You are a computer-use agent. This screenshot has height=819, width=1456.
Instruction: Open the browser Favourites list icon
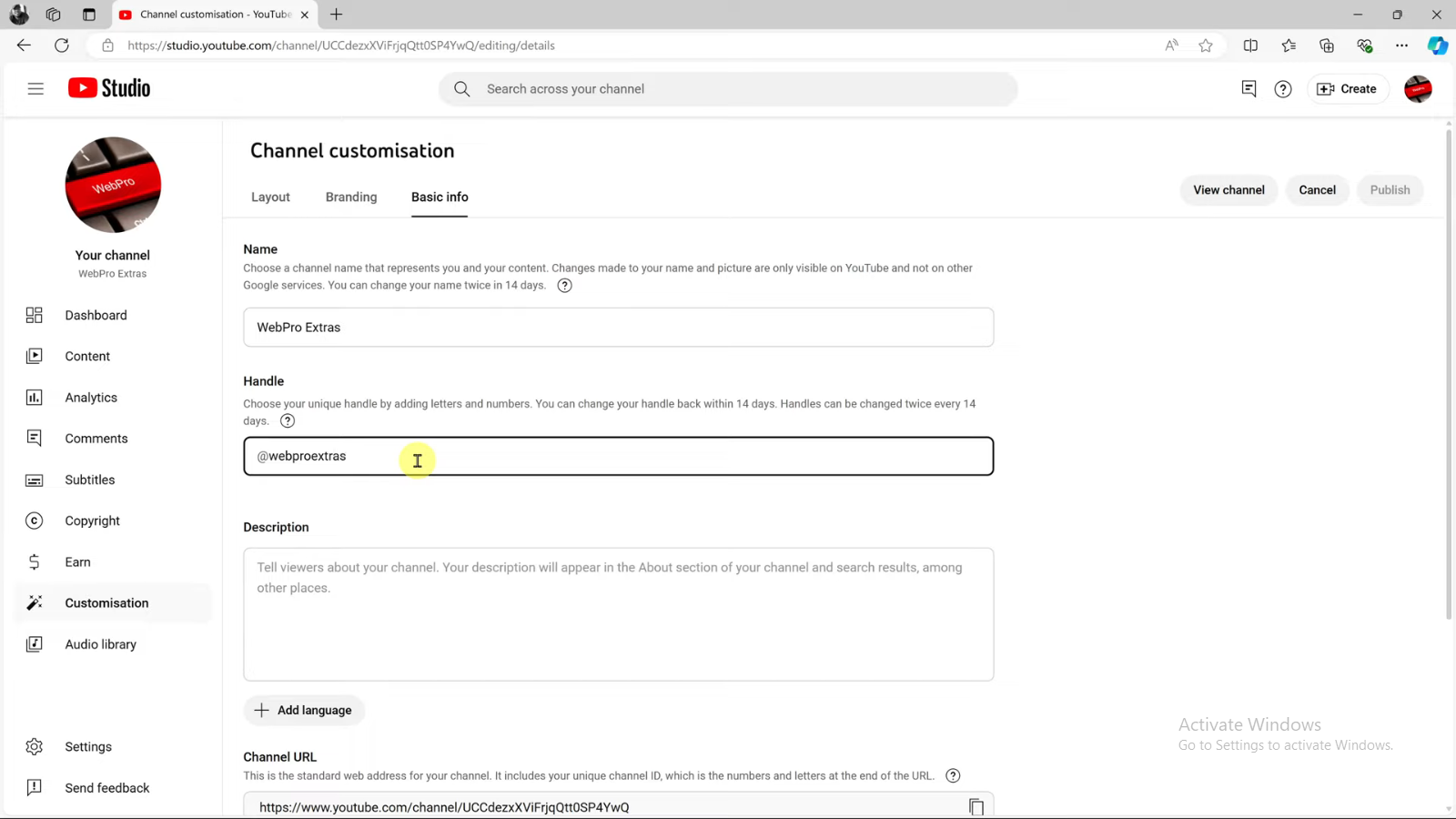coord(1289,45)
